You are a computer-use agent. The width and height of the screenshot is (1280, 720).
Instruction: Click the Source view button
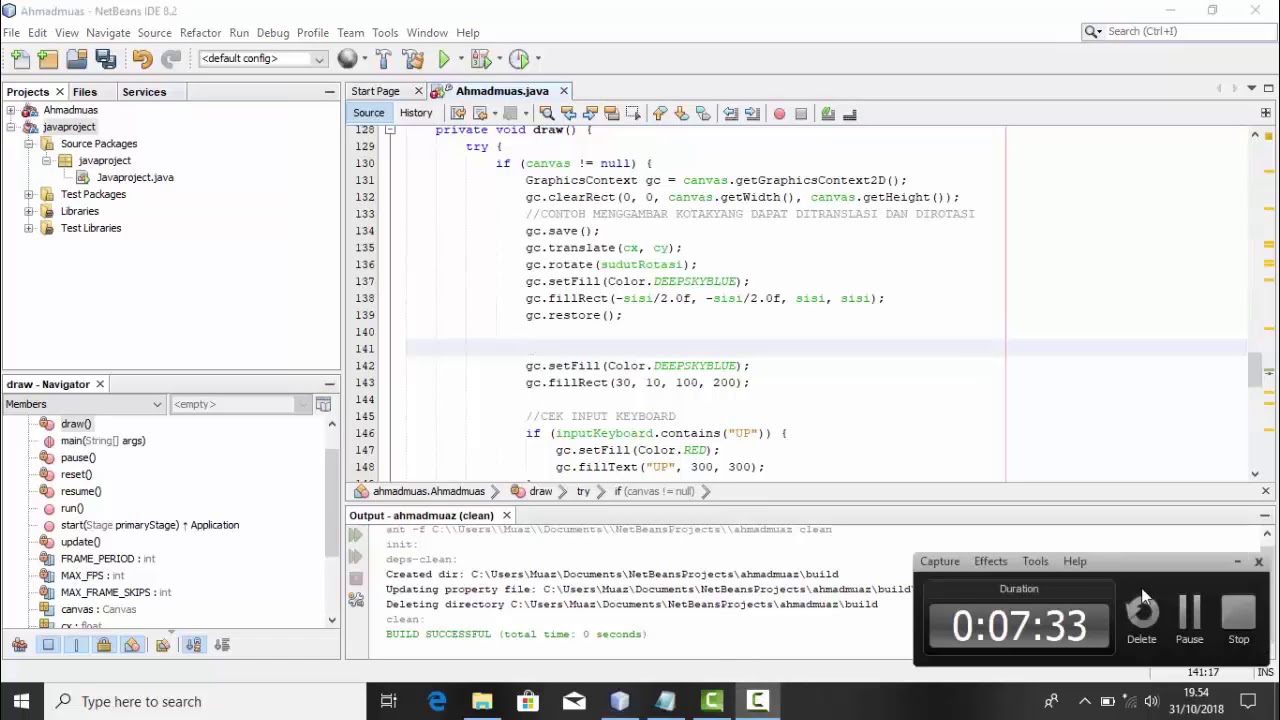368,113
